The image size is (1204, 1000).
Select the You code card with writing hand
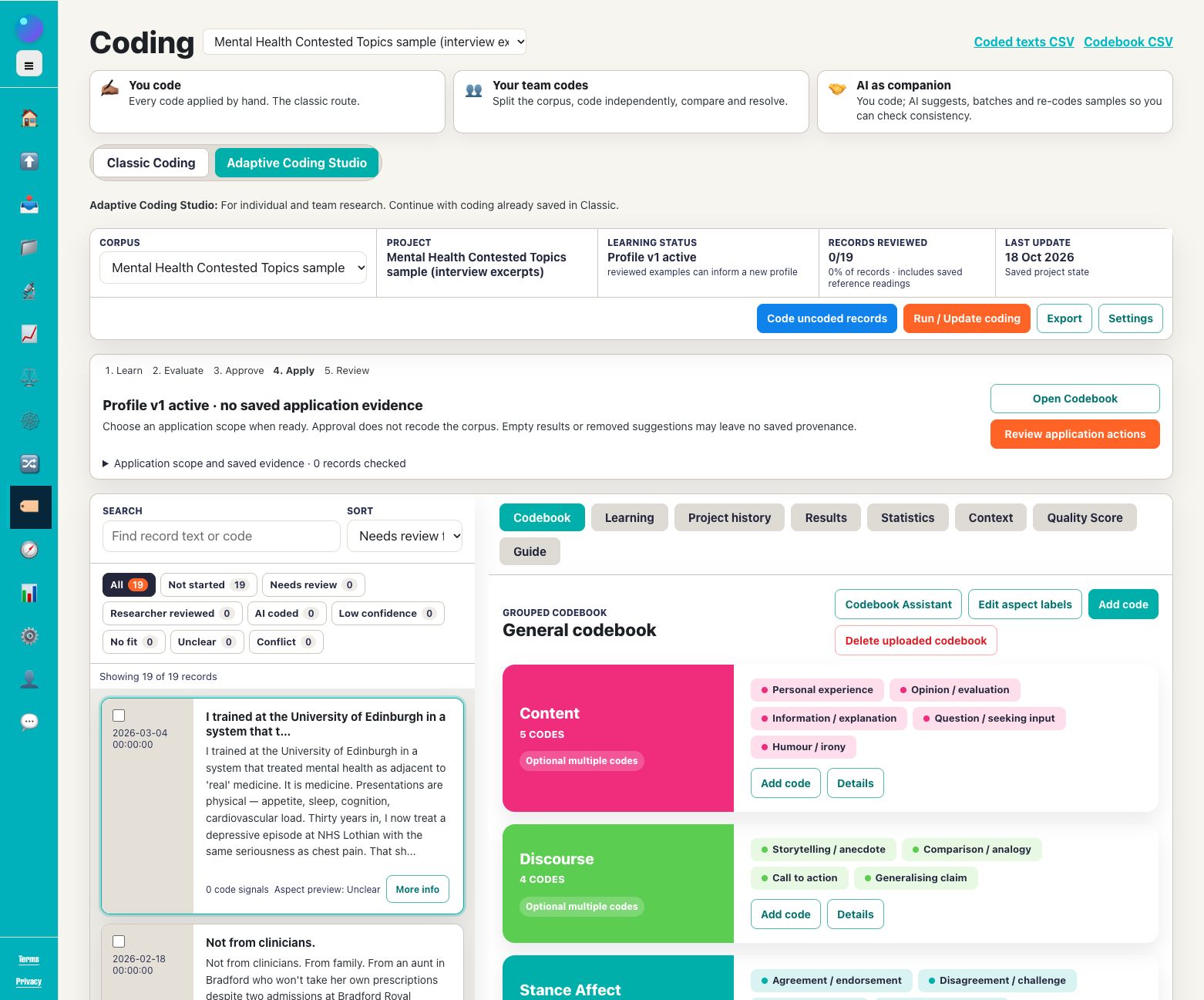pyautogui.click(x=267, y=102)
